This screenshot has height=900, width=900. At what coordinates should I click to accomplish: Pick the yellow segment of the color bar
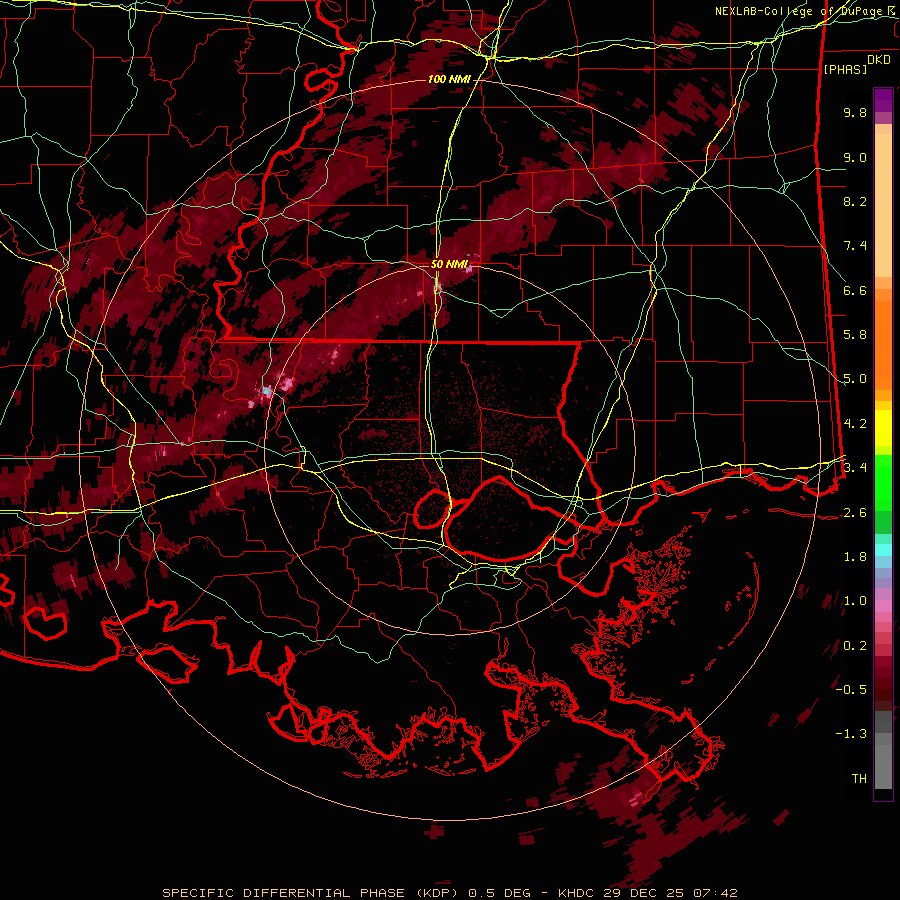(x=883, y=428)
